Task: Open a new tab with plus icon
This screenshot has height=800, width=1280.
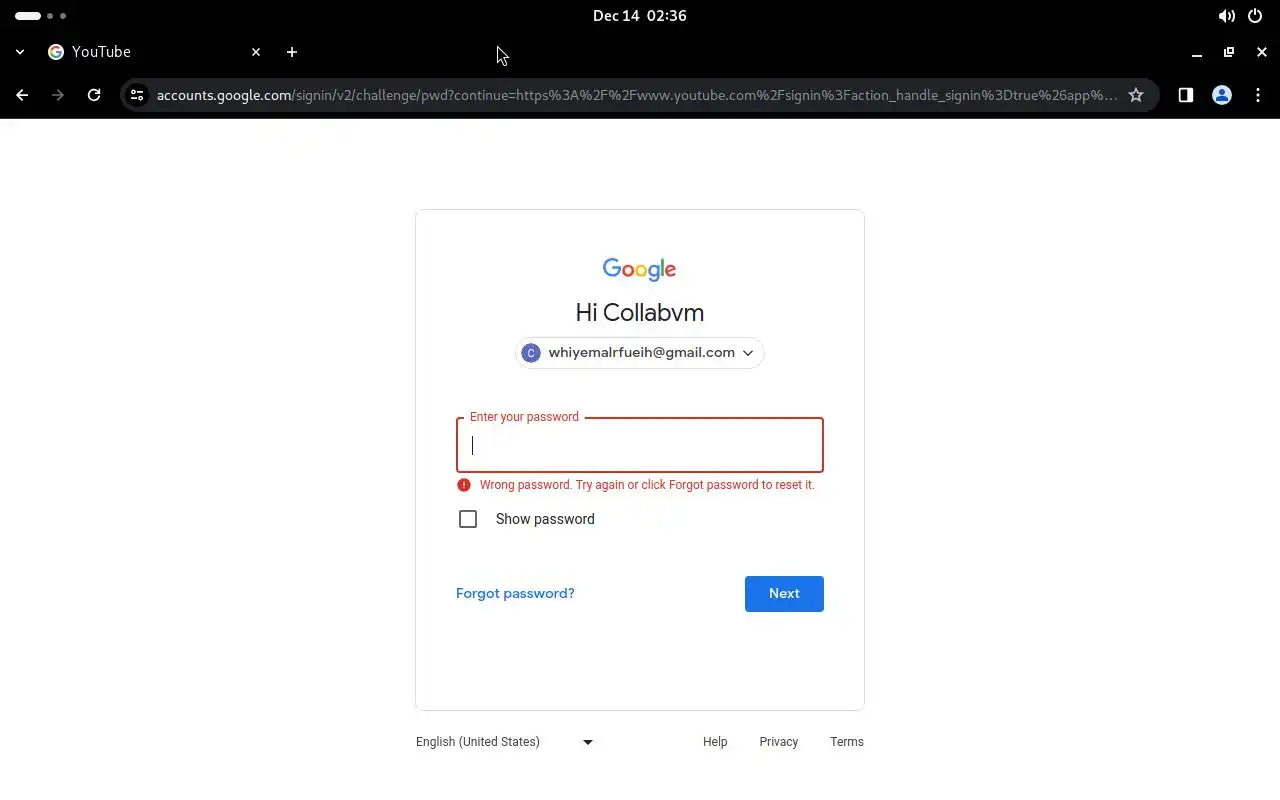Action: [292, 52]
